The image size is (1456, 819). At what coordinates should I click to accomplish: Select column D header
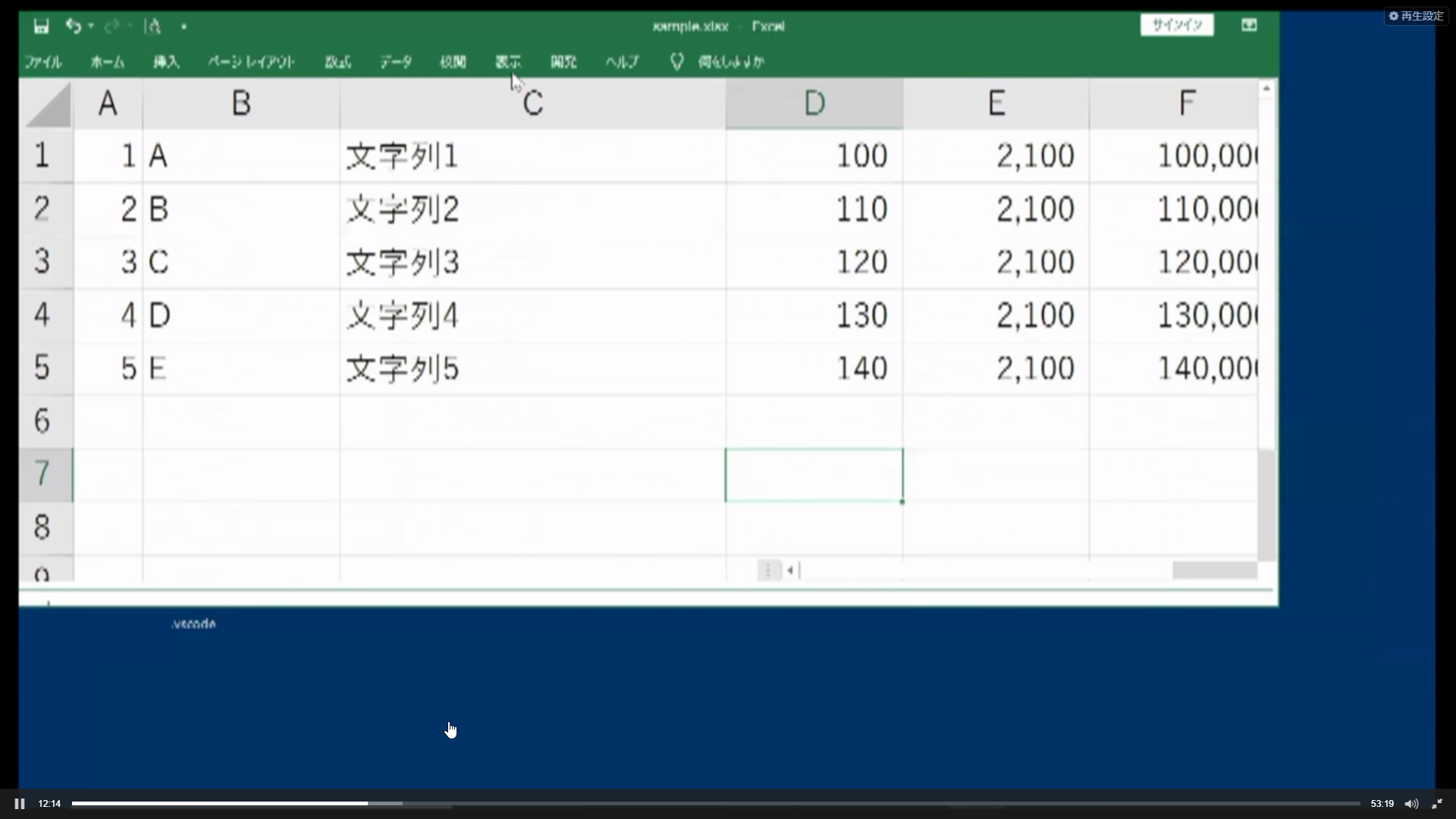click(814, 103)
